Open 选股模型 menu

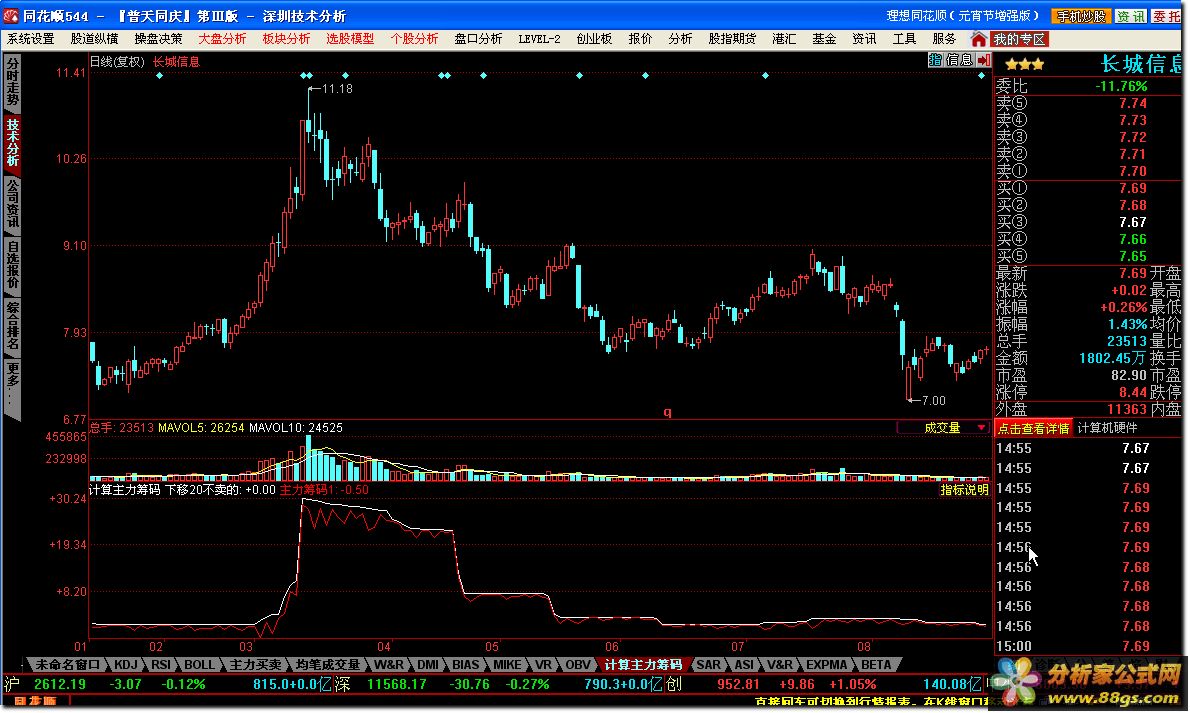click(350, 39)
